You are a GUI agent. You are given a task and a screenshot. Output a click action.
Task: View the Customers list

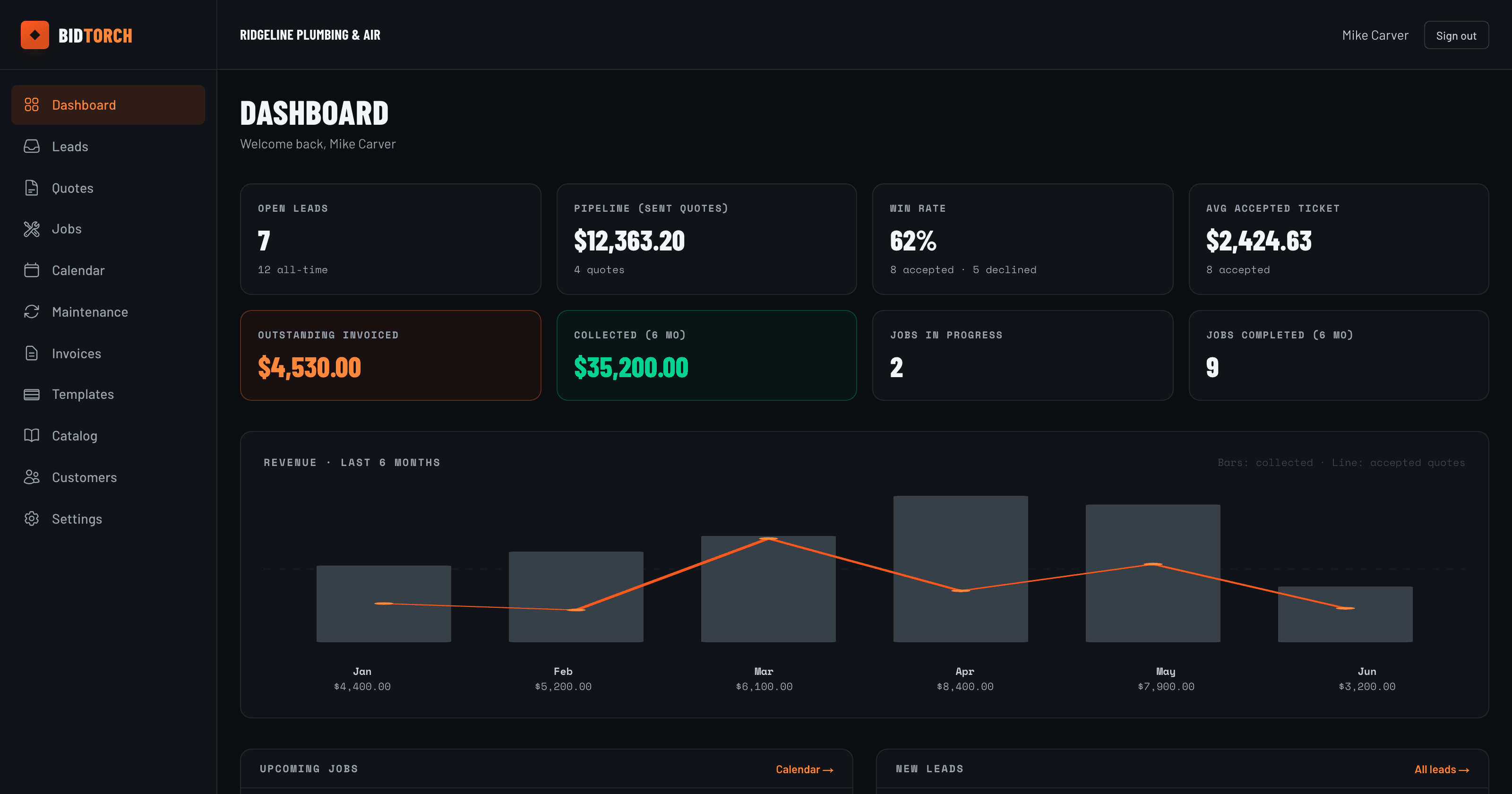pos(108,477)
